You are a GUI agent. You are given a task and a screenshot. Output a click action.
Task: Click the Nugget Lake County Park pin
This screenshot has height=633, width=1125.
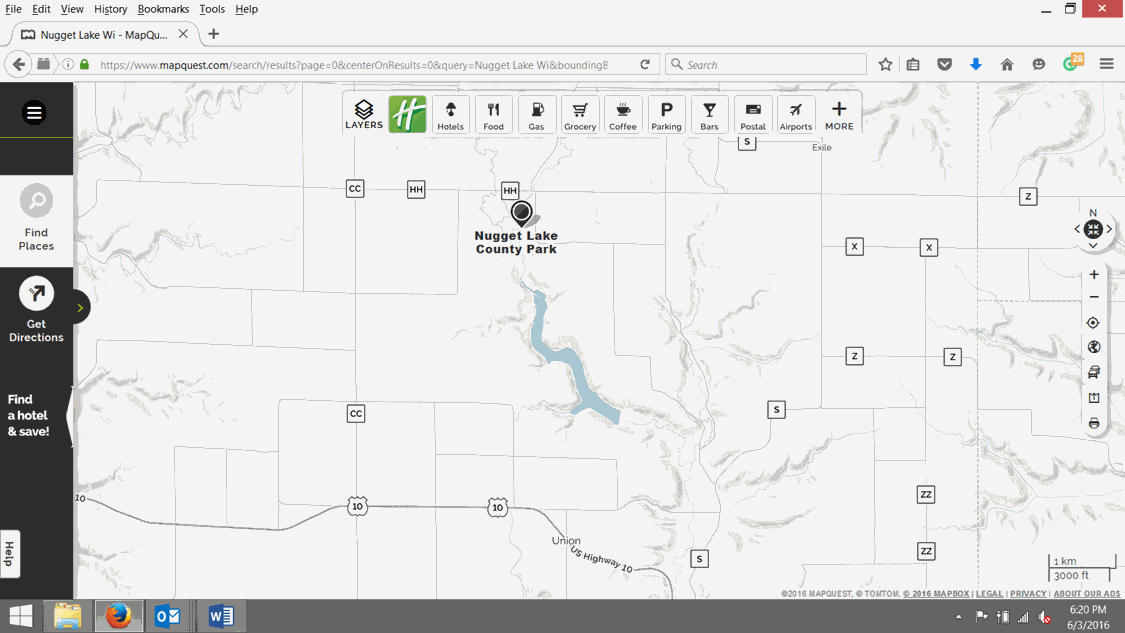(x=522, y=213)
